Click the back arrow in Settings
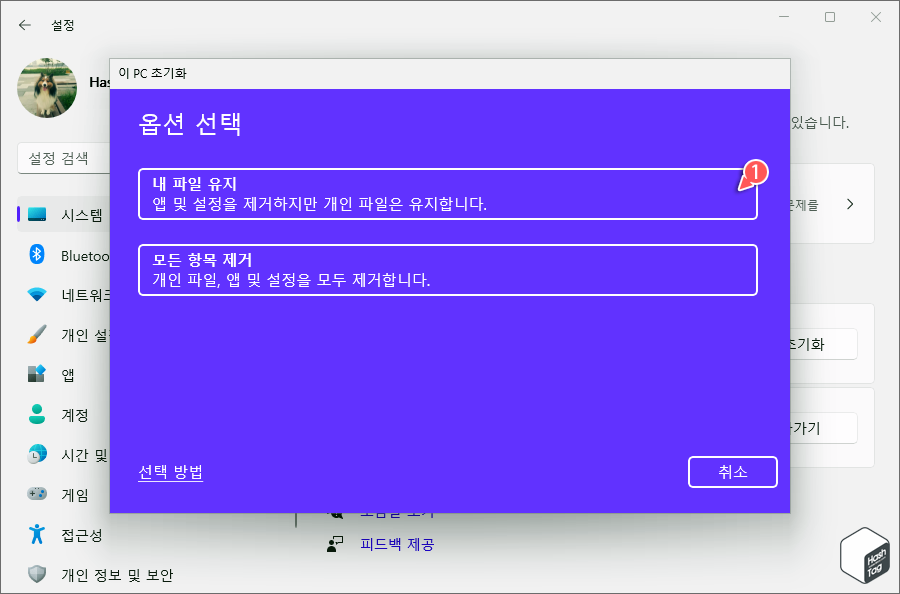 click(x=24, y=24)
